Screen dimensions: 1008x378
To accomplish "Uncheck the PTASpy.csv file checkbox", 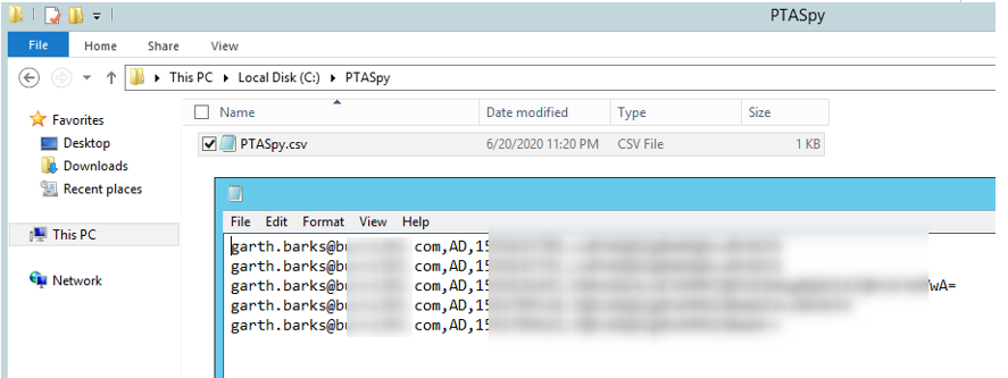I will (209, 145).
